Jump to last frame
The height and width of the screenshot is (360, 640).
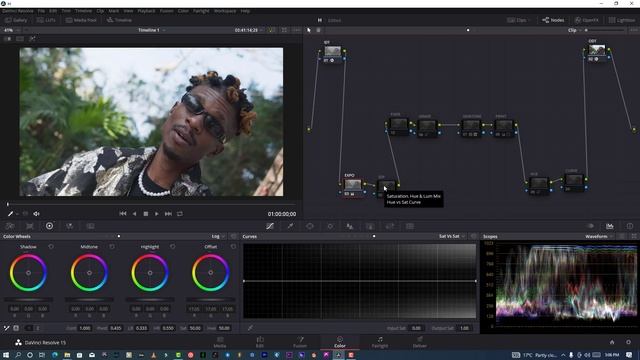pos(168,213)
